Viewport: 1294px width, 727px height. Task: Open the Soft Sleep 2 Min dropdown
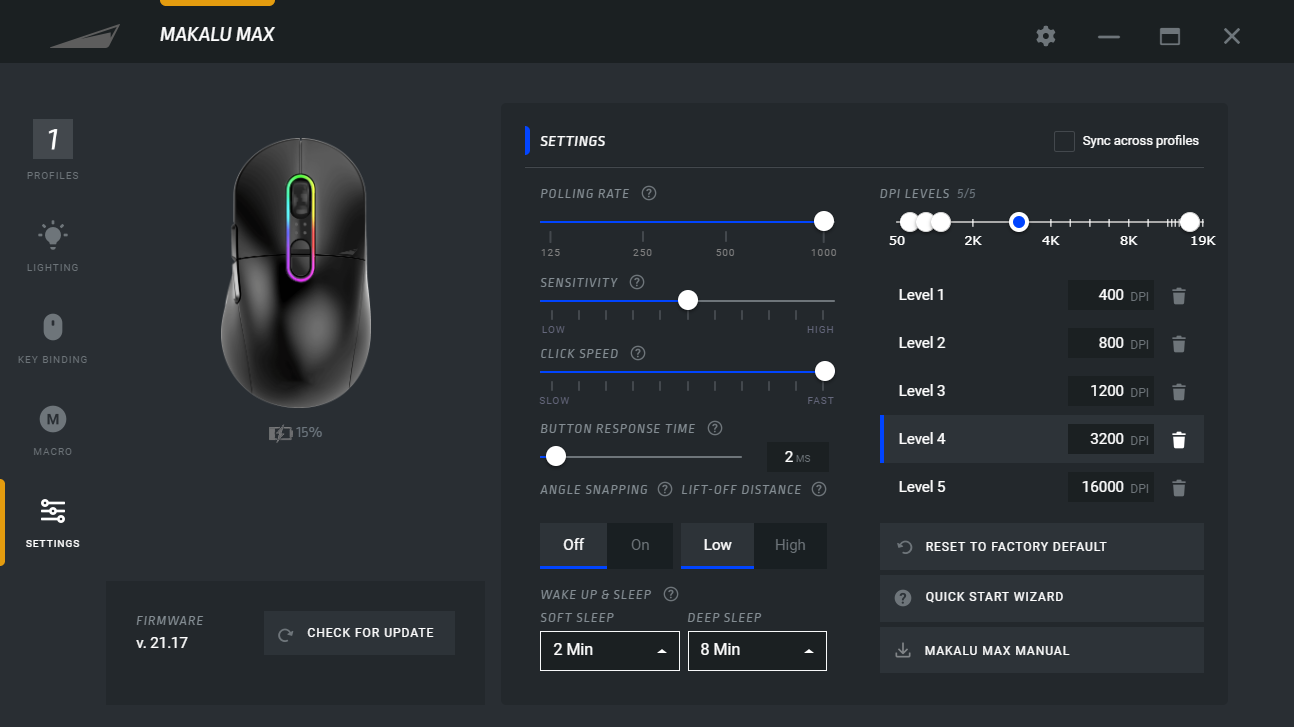(610, 650)
